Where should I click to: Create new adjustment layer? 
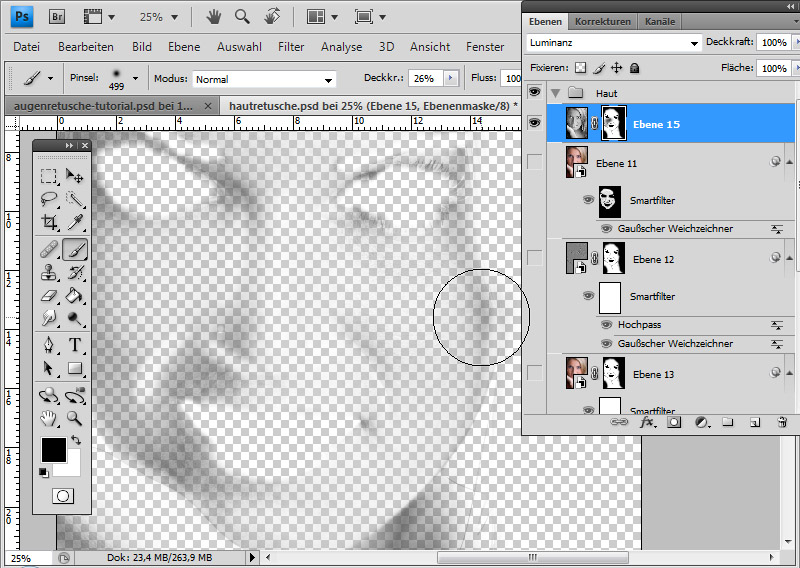(702, 422)
